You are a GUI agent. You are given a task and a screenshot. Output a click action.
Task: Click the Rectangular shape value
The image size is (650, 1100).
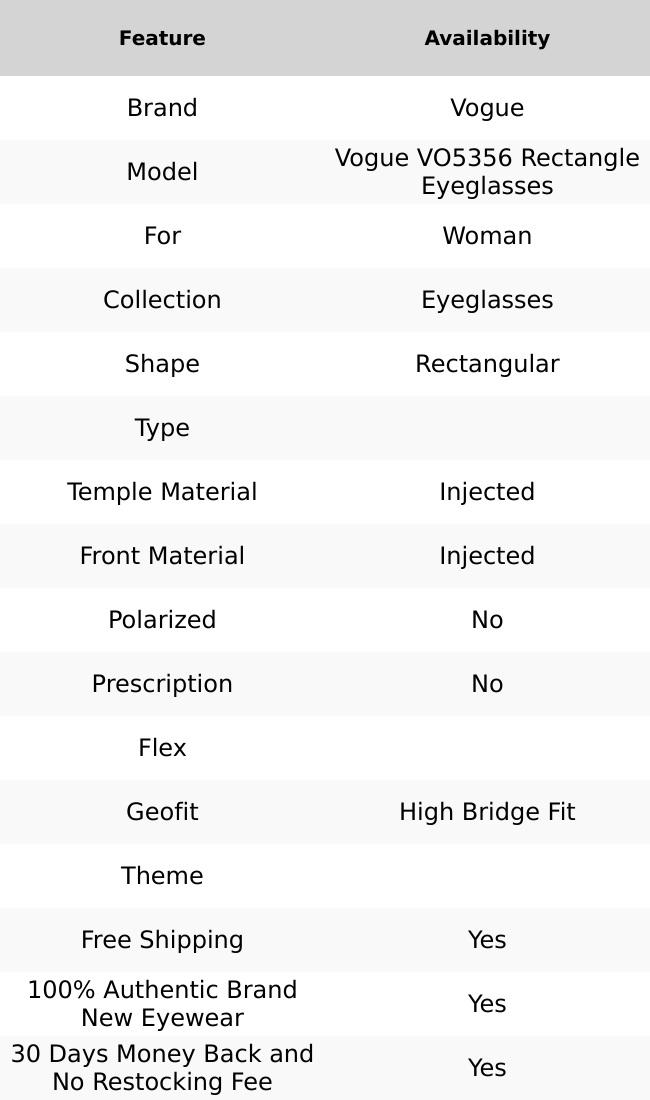[x=487, y=364]
